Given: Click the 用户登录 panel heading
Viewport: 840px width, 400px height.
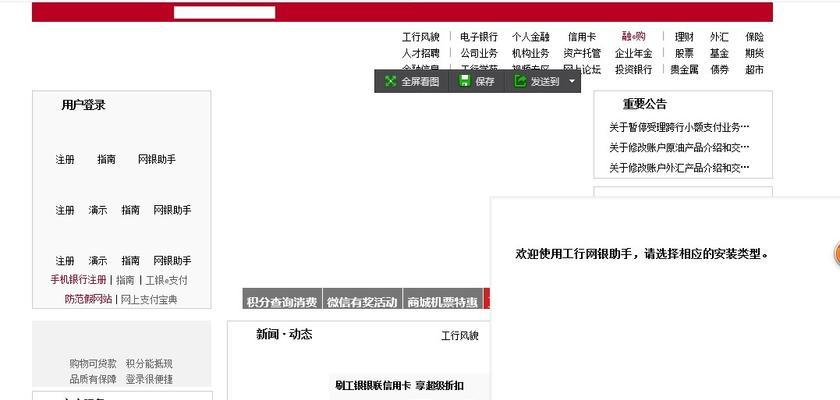Looking at the screenshot, I should pos(83,105).
